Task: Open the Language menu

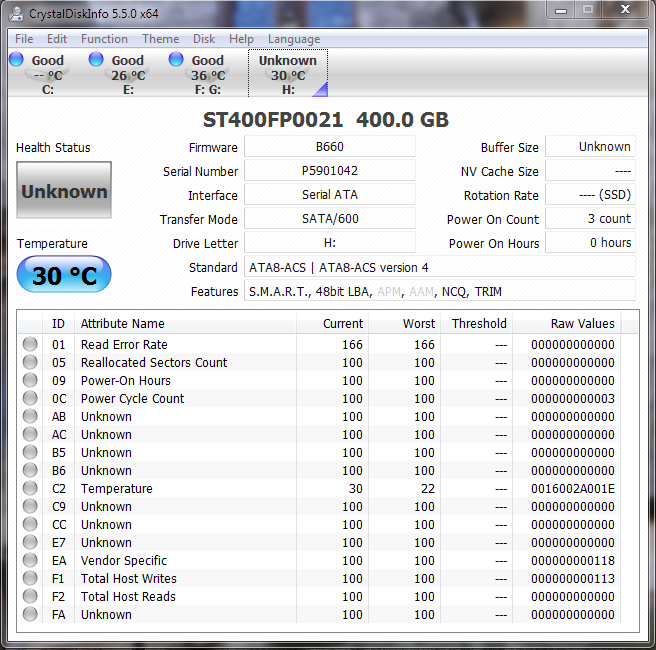Action: tap(294, 39)
